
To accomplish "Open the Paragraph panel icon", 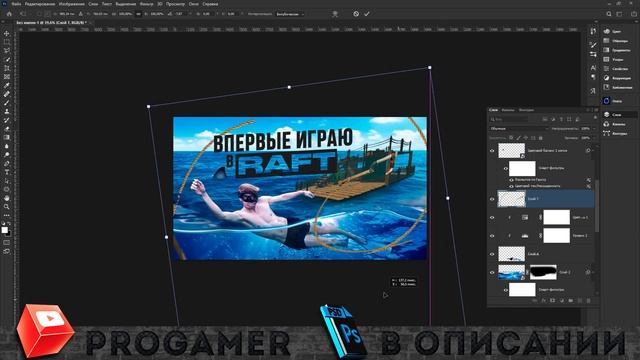I will [x=593, y=77].
